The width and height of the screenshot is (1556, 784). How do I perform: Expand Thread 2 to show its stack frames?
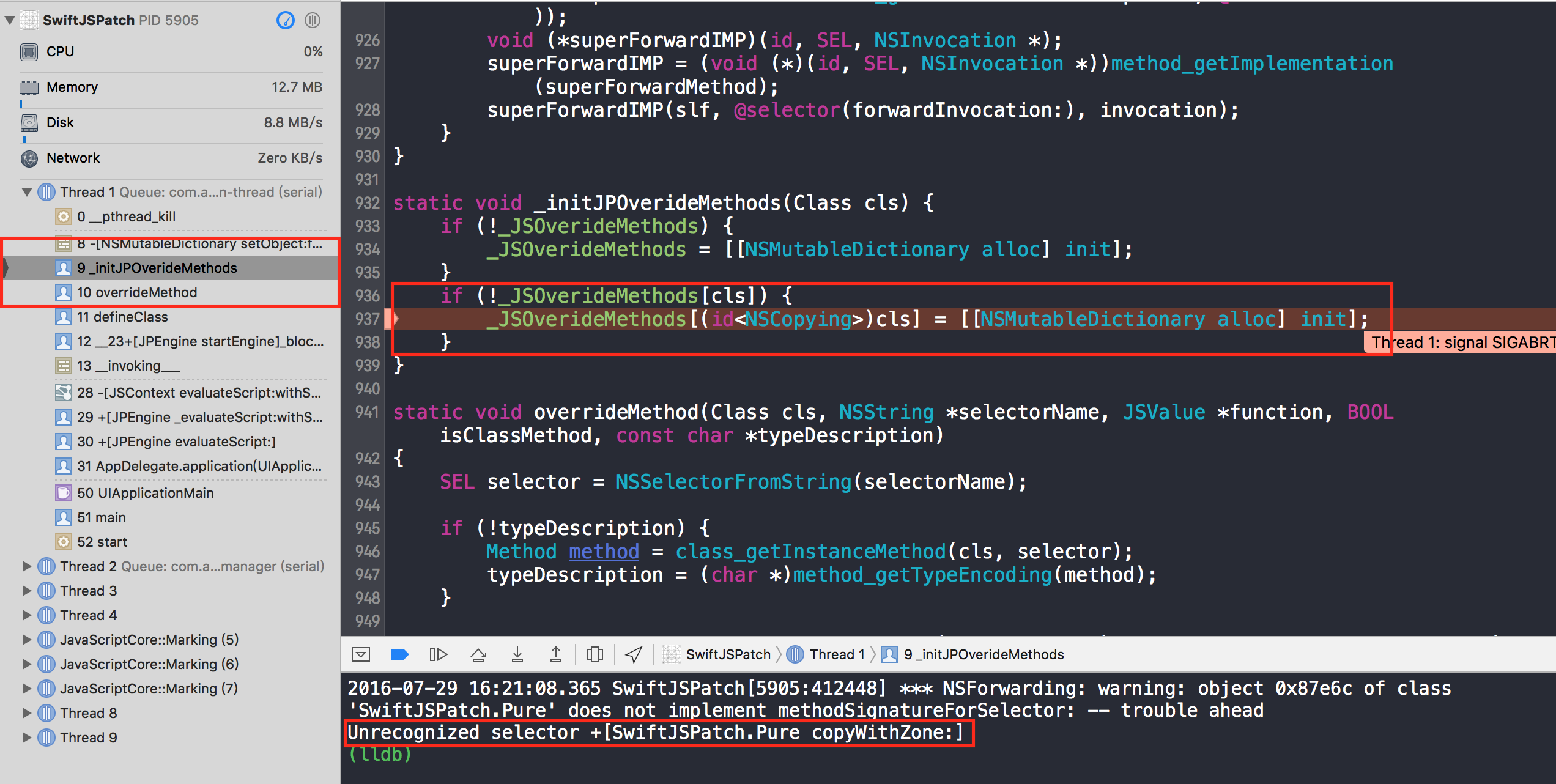pyautogui.click(x=26, y=566)
